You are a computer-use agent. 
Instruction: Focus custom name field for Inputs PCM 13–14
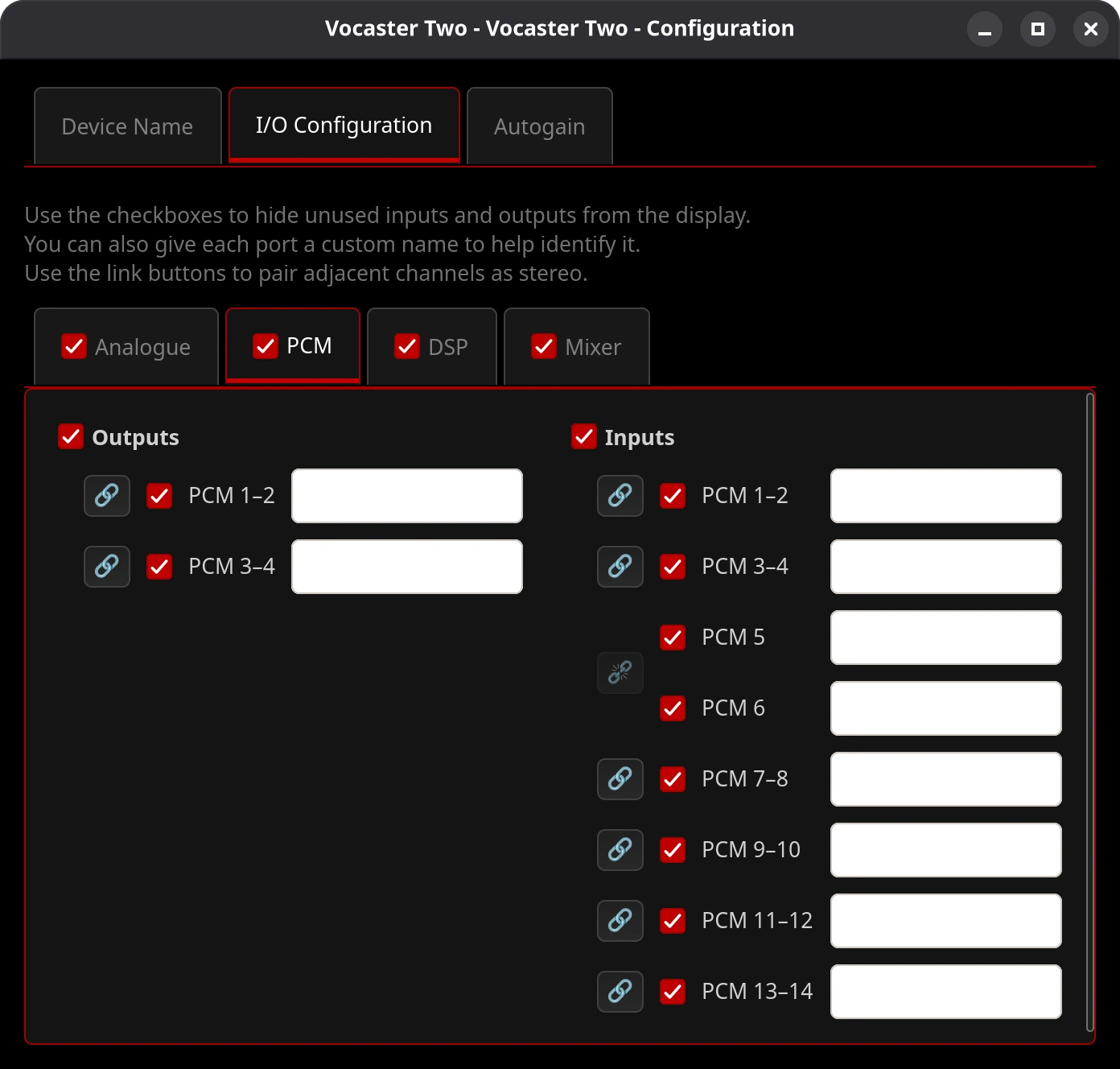tap(946, 992)
